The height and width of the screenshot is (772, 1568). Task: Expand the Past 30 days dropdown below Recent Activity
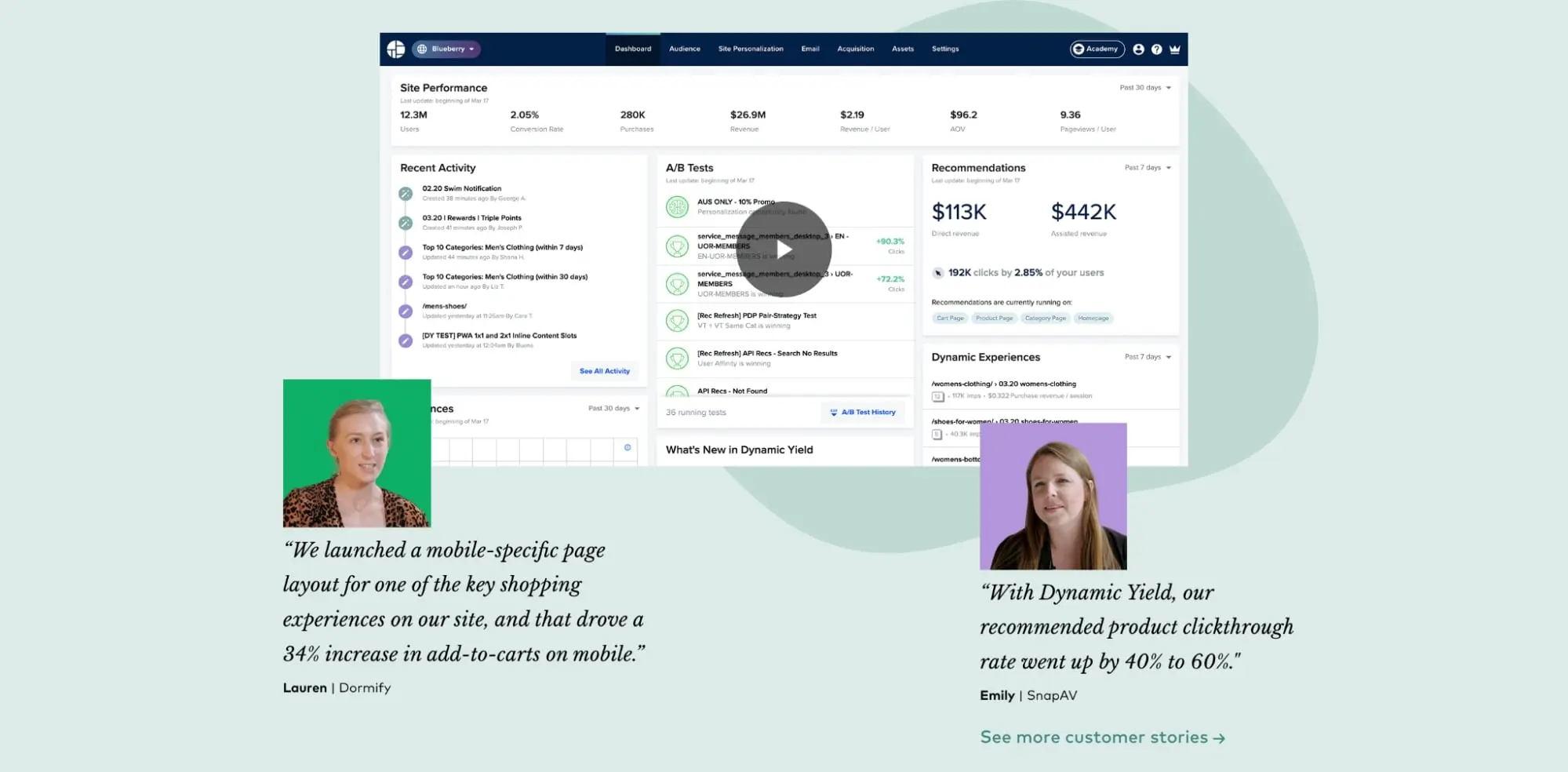pos(613,409)
